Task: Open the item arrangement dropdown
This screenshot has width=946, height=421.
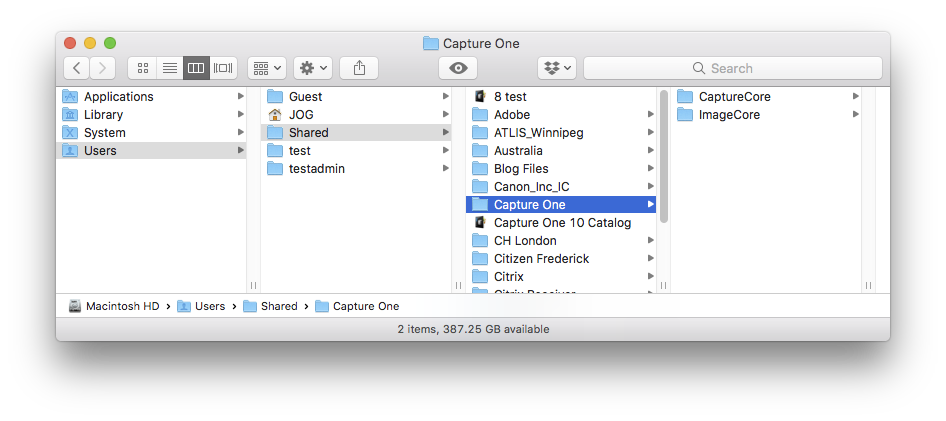Action: pyautogui.click(x=267, y=68)
